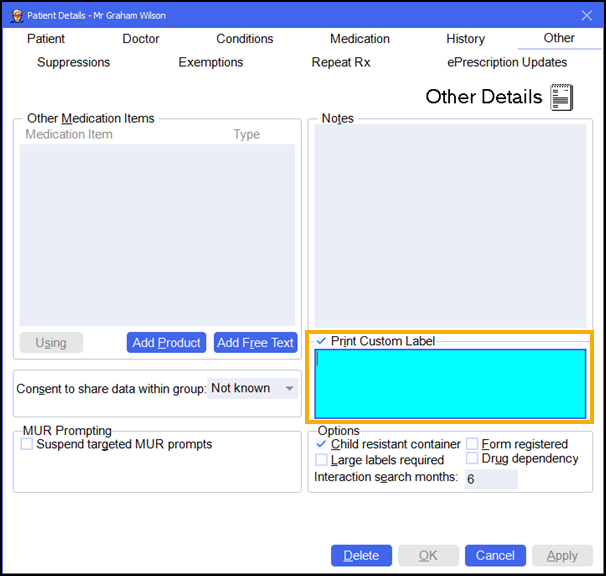Open the Conditions tab
606x576 pixels.
[245, 39]
